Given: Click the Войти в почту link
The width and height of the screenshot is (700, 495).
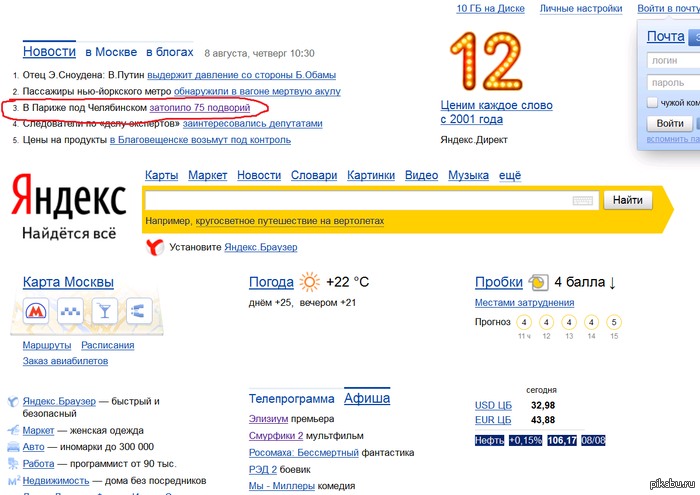Looking at the screenshot, I should (x=668, y=8).
